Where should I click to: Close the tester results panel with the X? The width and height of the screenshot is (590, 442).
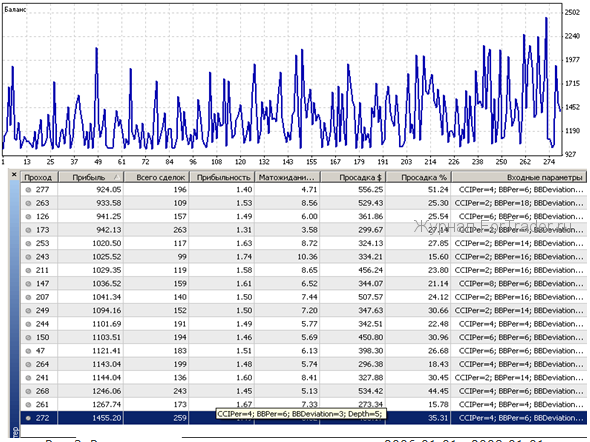[14, 175]
